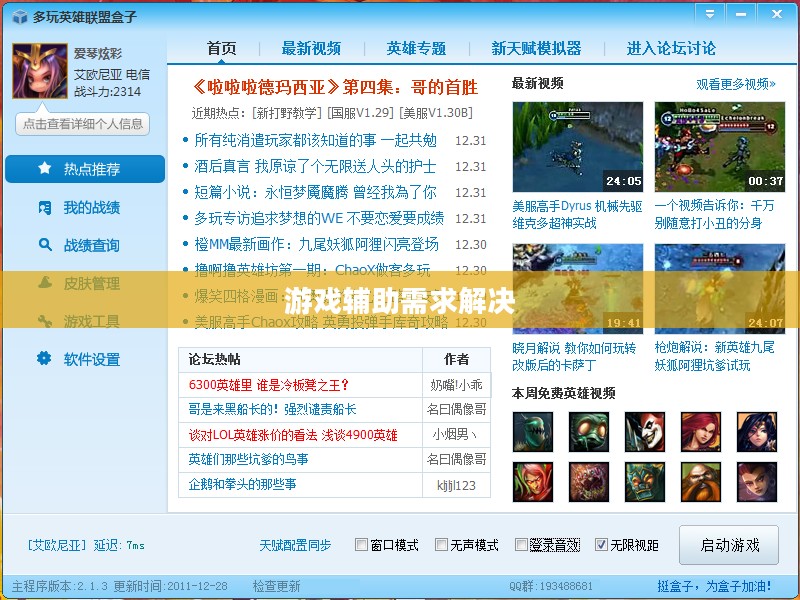Open the 00:37 小丑分身 video thumbnail

[720, 147]
